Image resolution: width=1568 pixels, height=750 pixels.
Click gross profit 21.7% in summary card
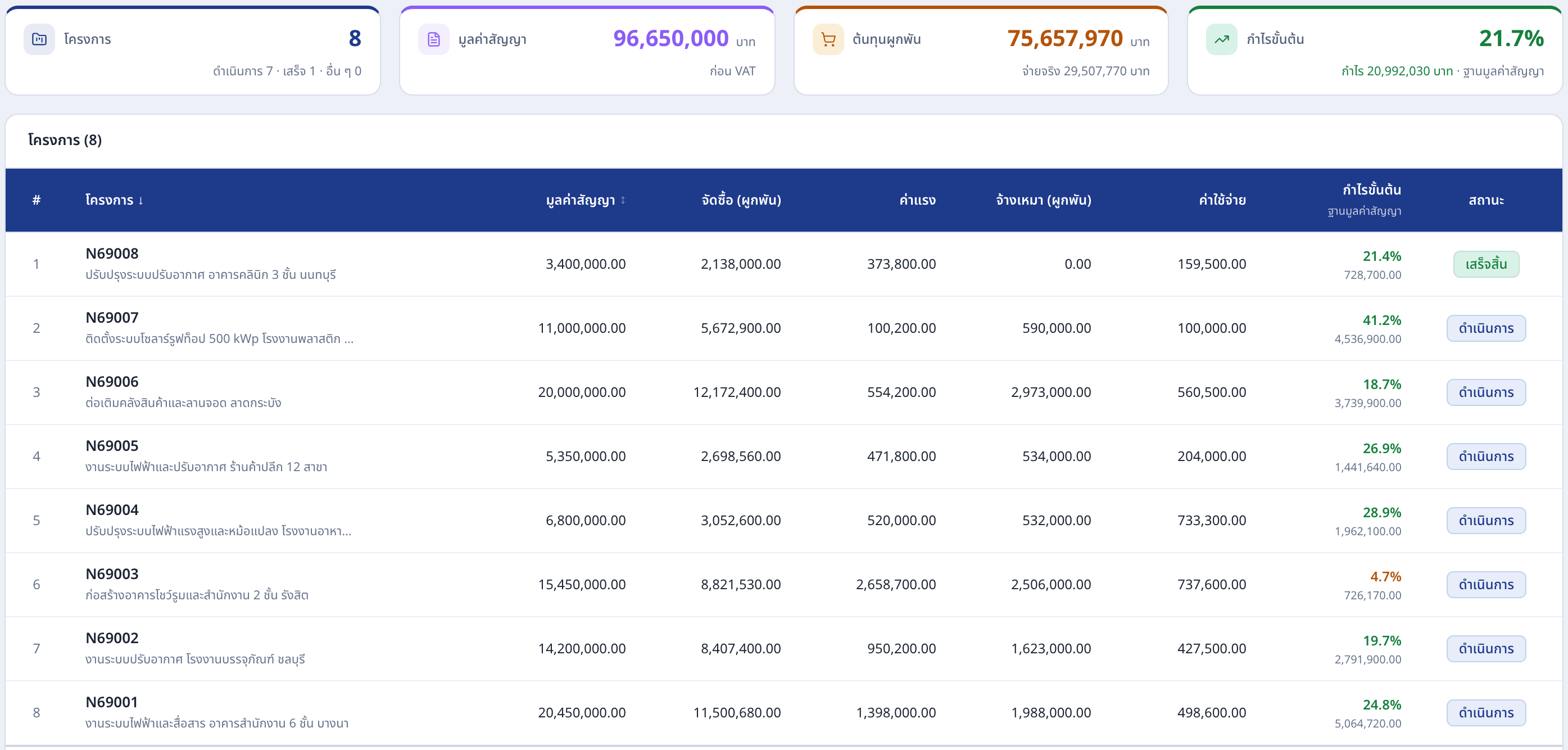click(1511, 38)
